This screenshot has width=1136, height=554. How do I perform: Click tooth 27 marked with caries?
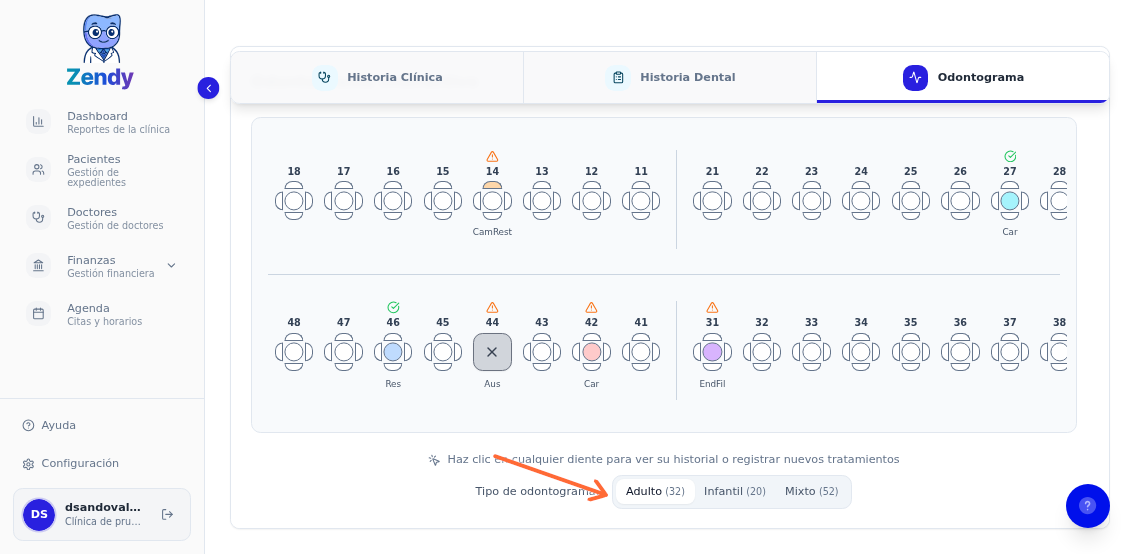(1010, 201)
